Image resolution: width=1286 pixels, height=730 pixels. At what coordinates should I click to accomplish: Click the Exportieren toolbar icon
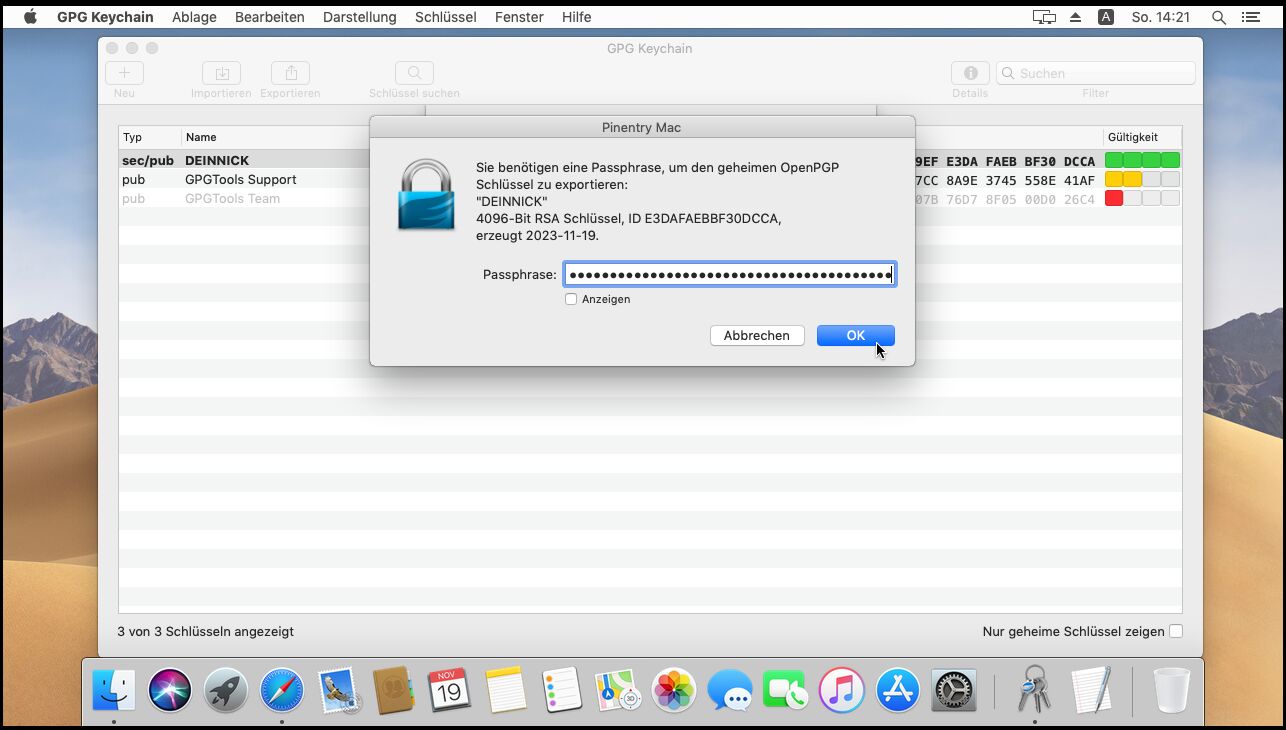(x=290, y=73)
